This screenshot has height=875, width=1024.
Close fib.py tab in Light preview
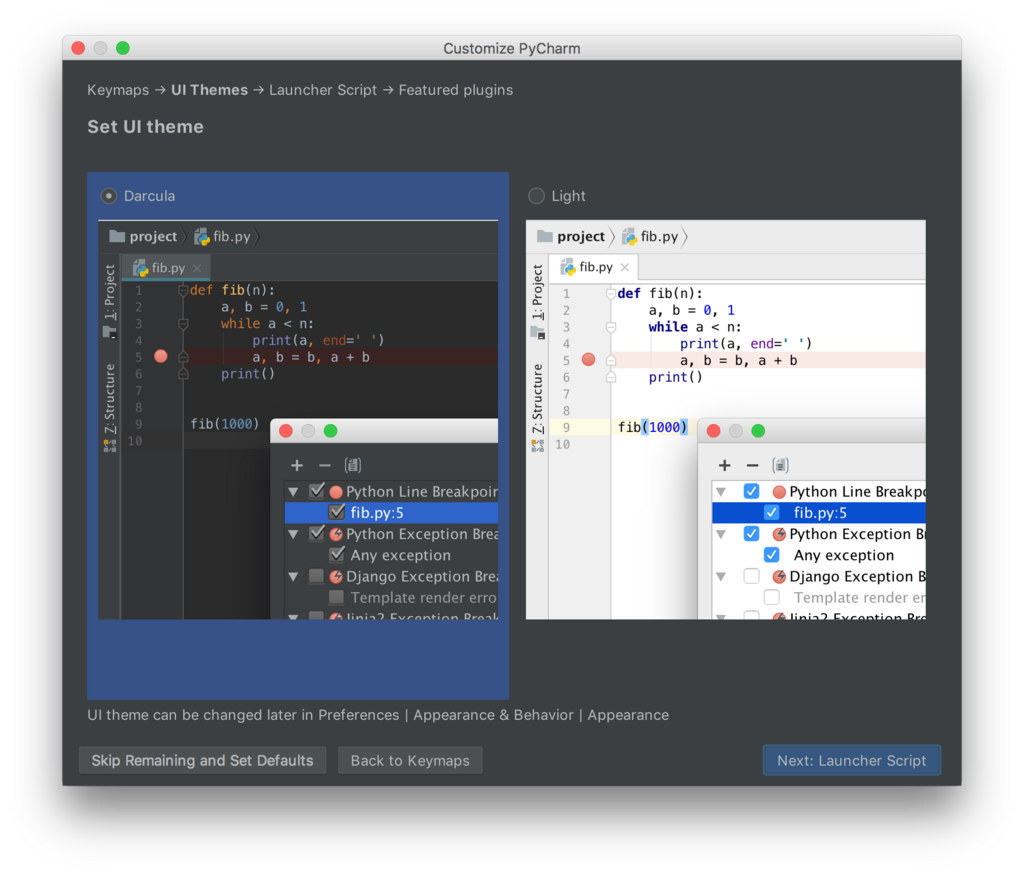pos(625,267)
